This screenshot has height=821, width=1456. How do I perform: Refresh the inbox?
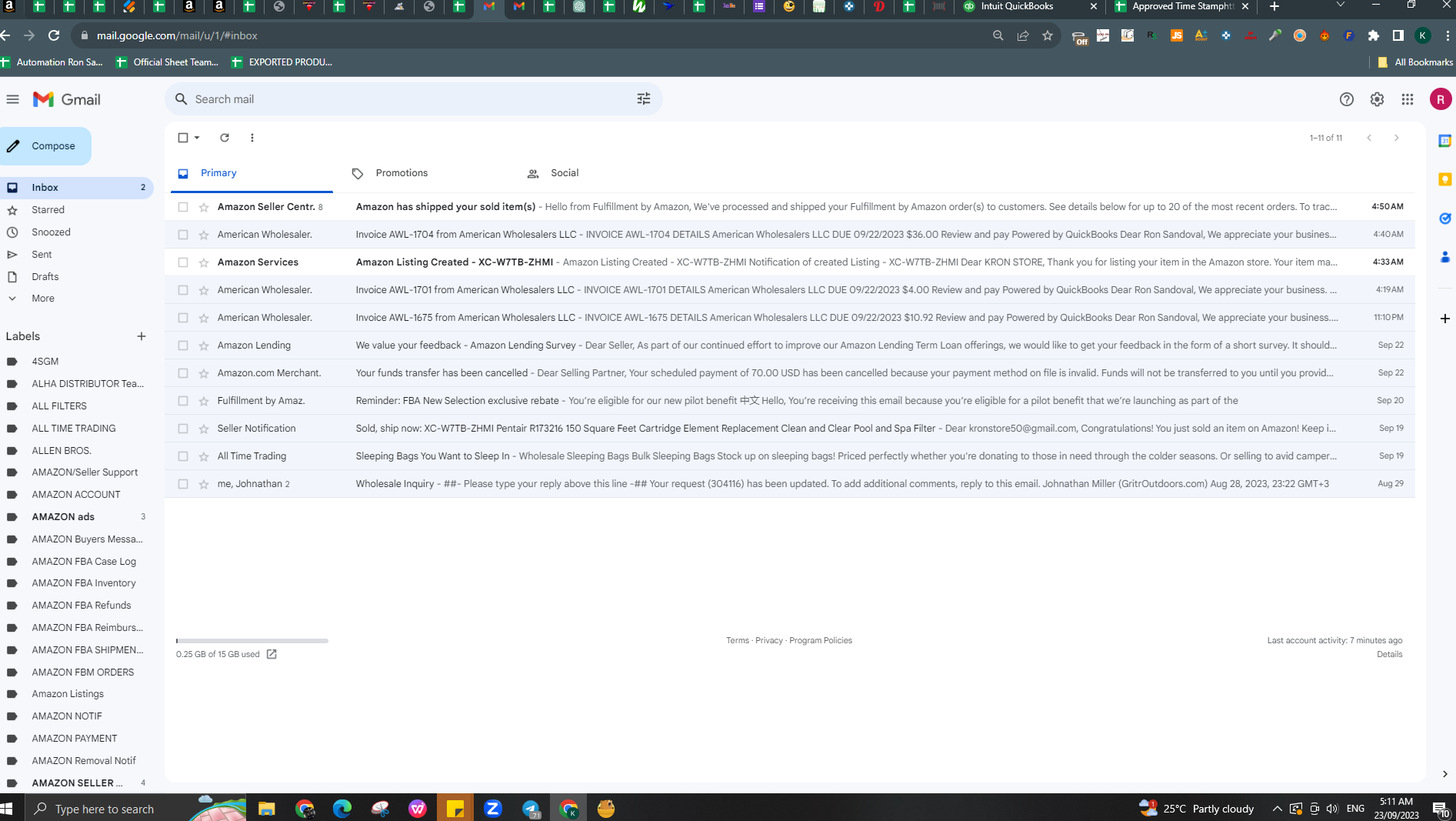[x=225, y=138]
